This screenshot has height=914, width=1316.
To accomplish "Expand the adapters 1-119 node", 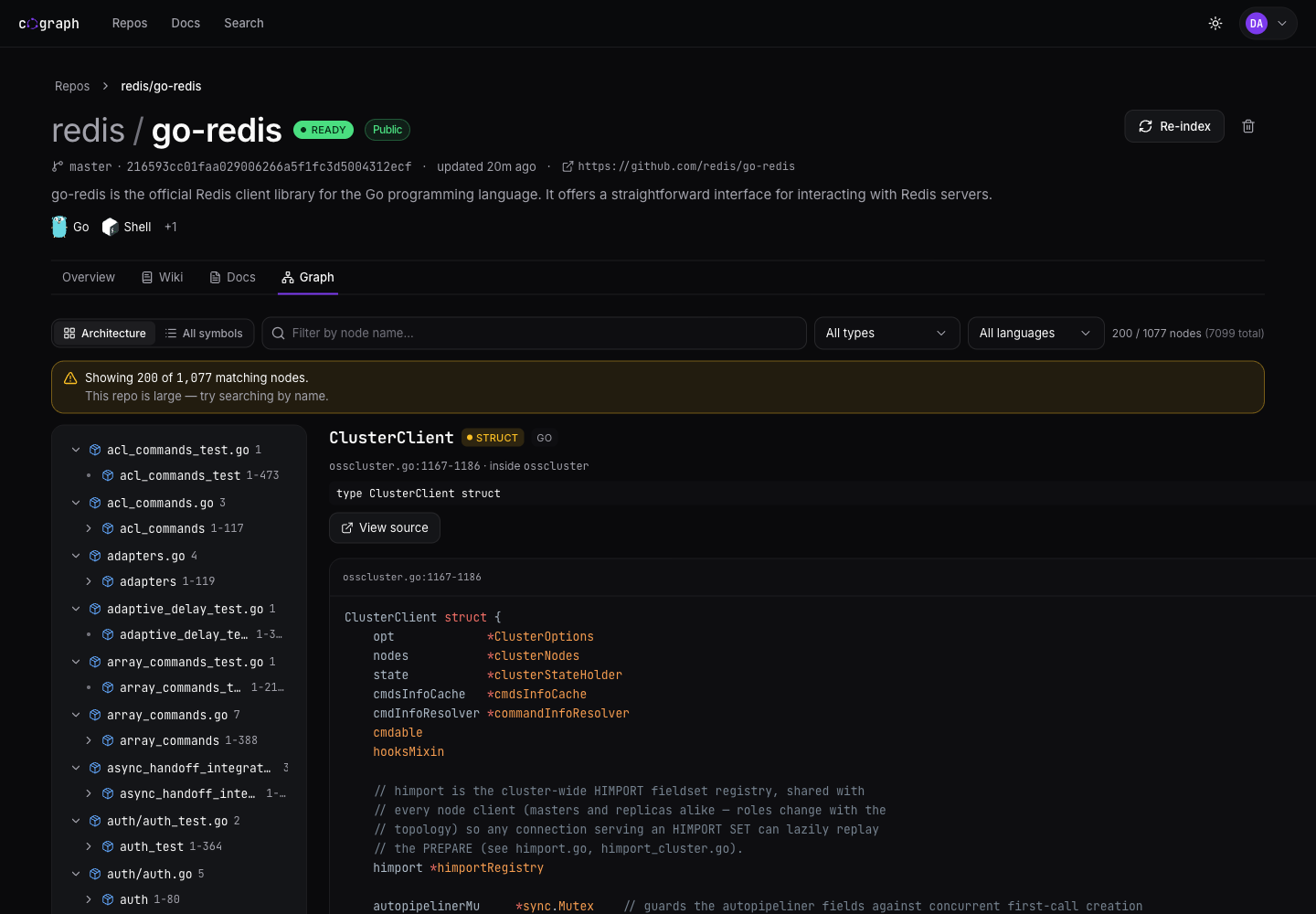I will pos(89,581).
